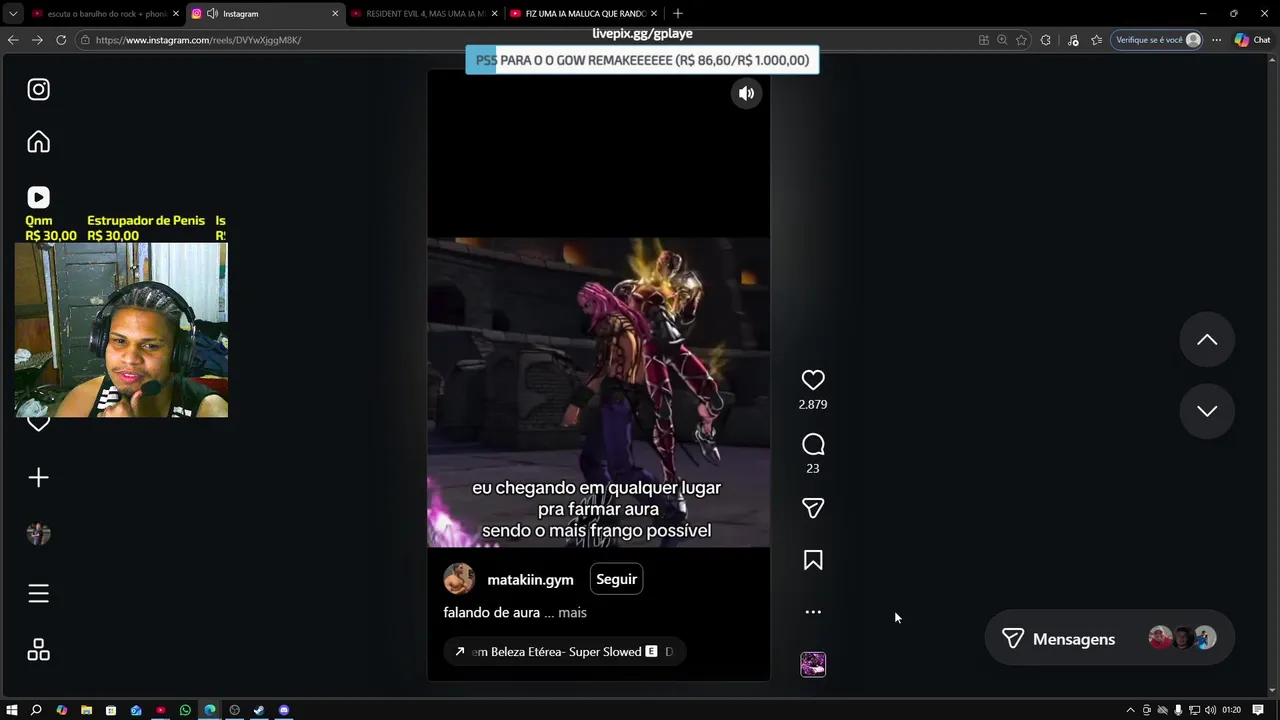Open WhatsApp from taskbar
Viewport: 1280px width, 720px height.
[x=185, y=710]
